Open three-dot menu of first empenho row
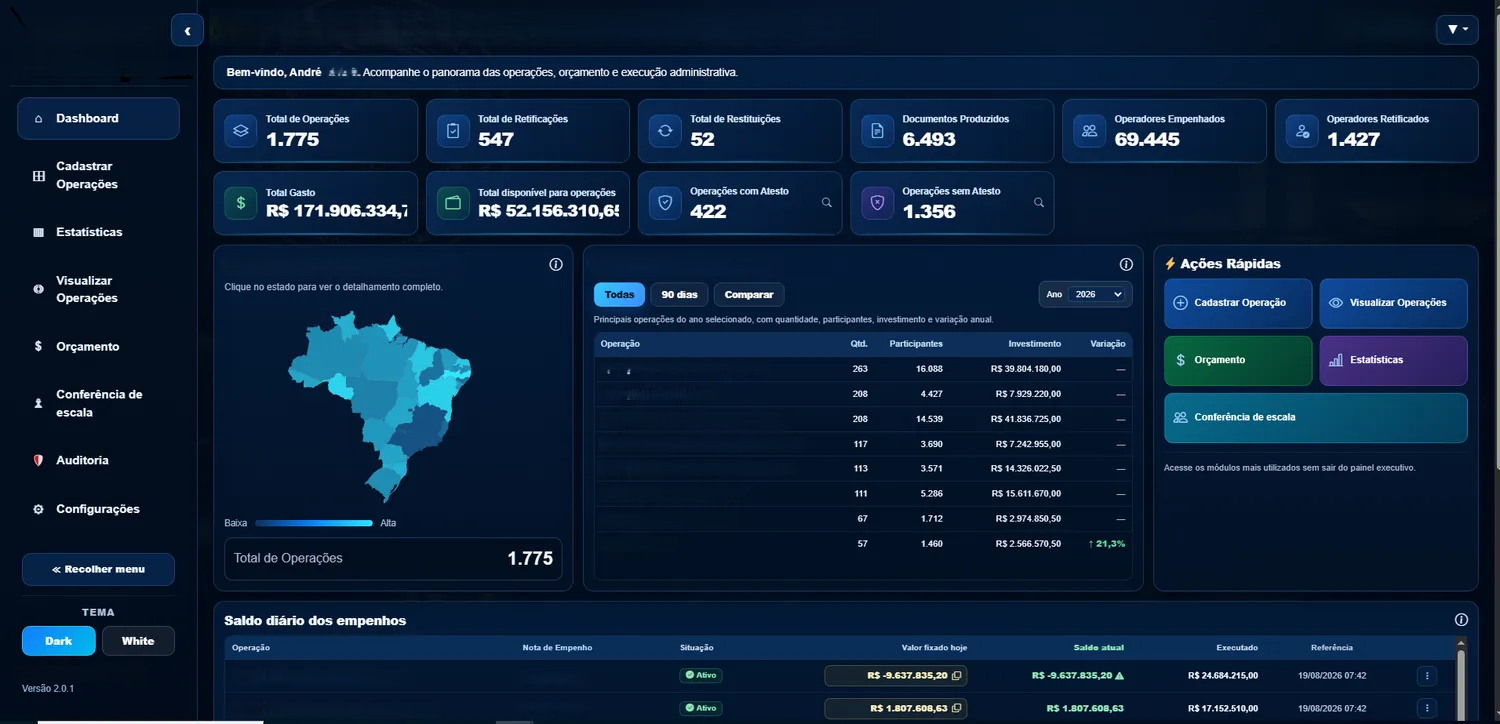Viewport: 1500px width, 724px height. 1426,676
